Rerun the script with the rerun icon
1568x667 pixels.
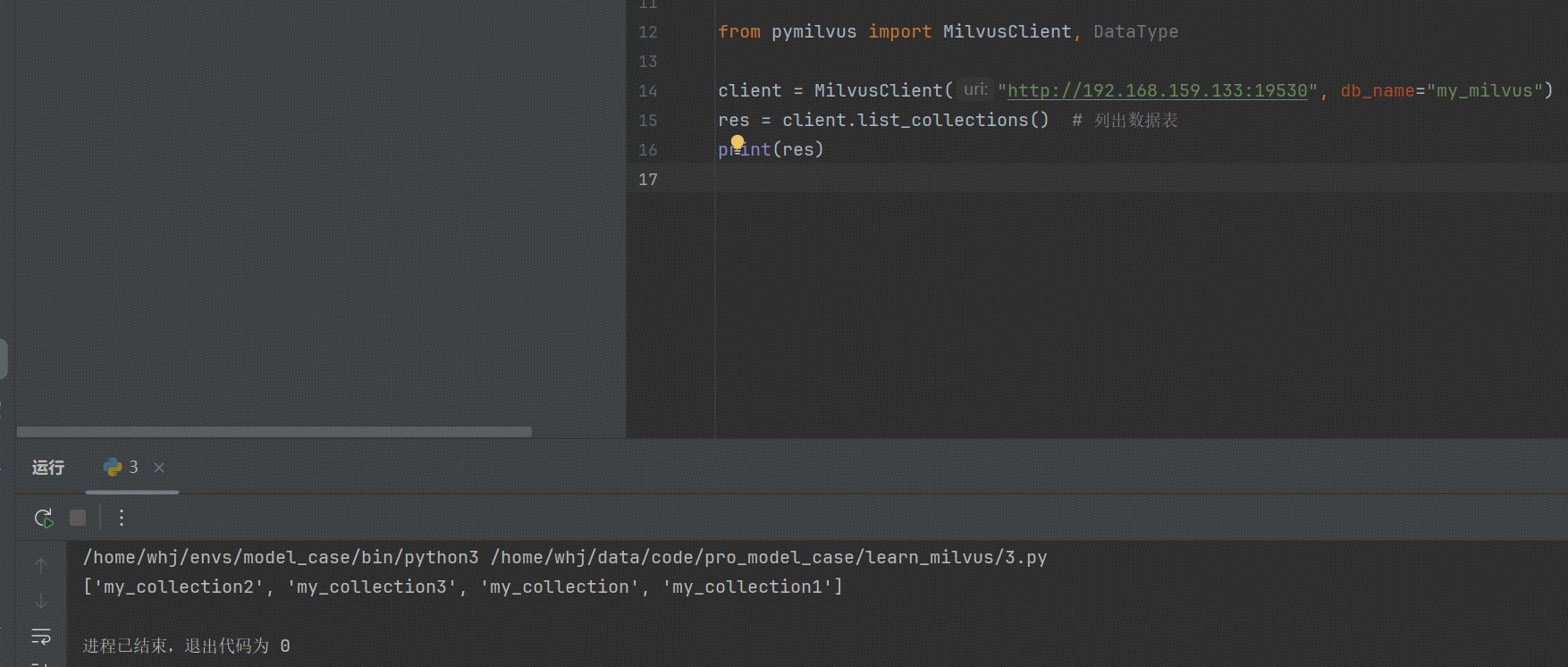coord(43,518)
